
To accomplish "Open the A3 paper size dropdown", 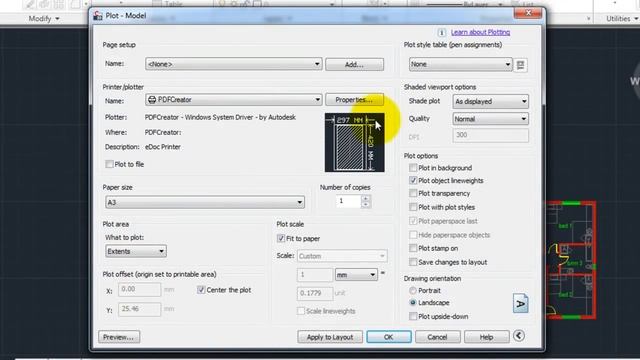I will [205, 202].
